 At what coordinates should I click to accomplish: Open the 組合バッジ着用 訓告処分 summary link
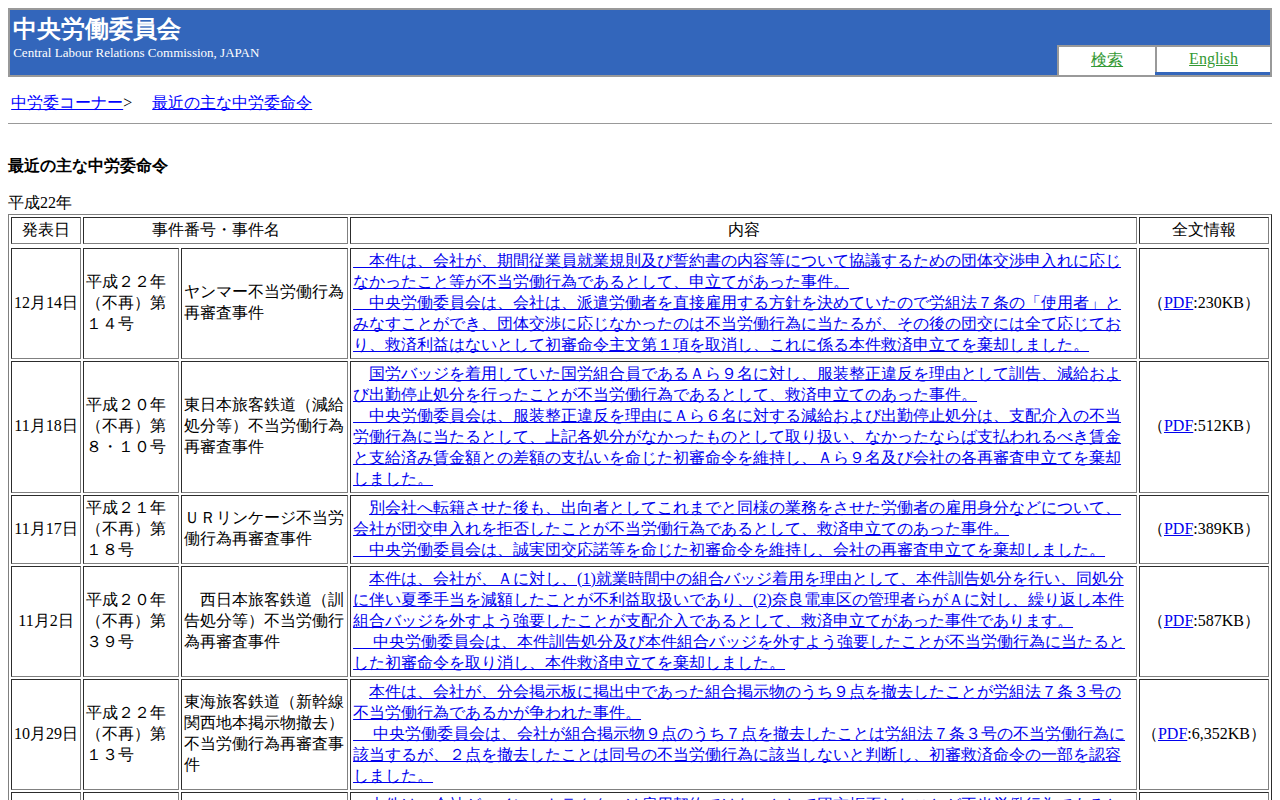point(736,621)
